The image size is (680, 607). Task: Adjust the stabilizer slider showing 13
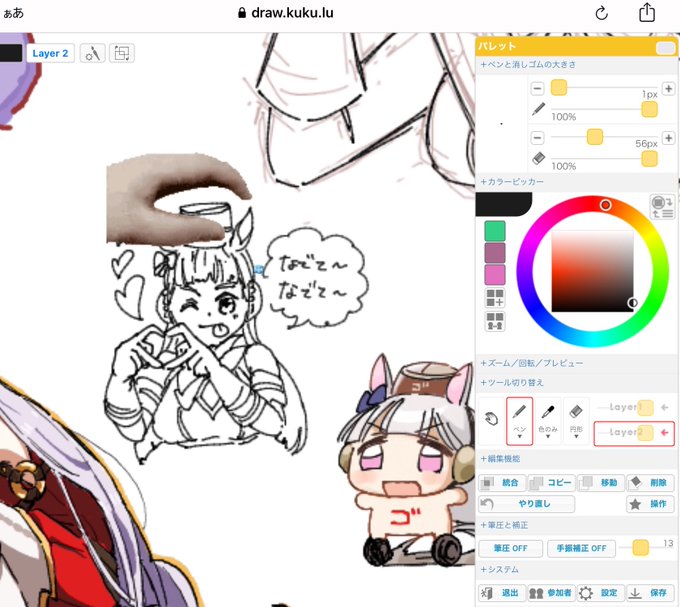(x=640, y=548)
